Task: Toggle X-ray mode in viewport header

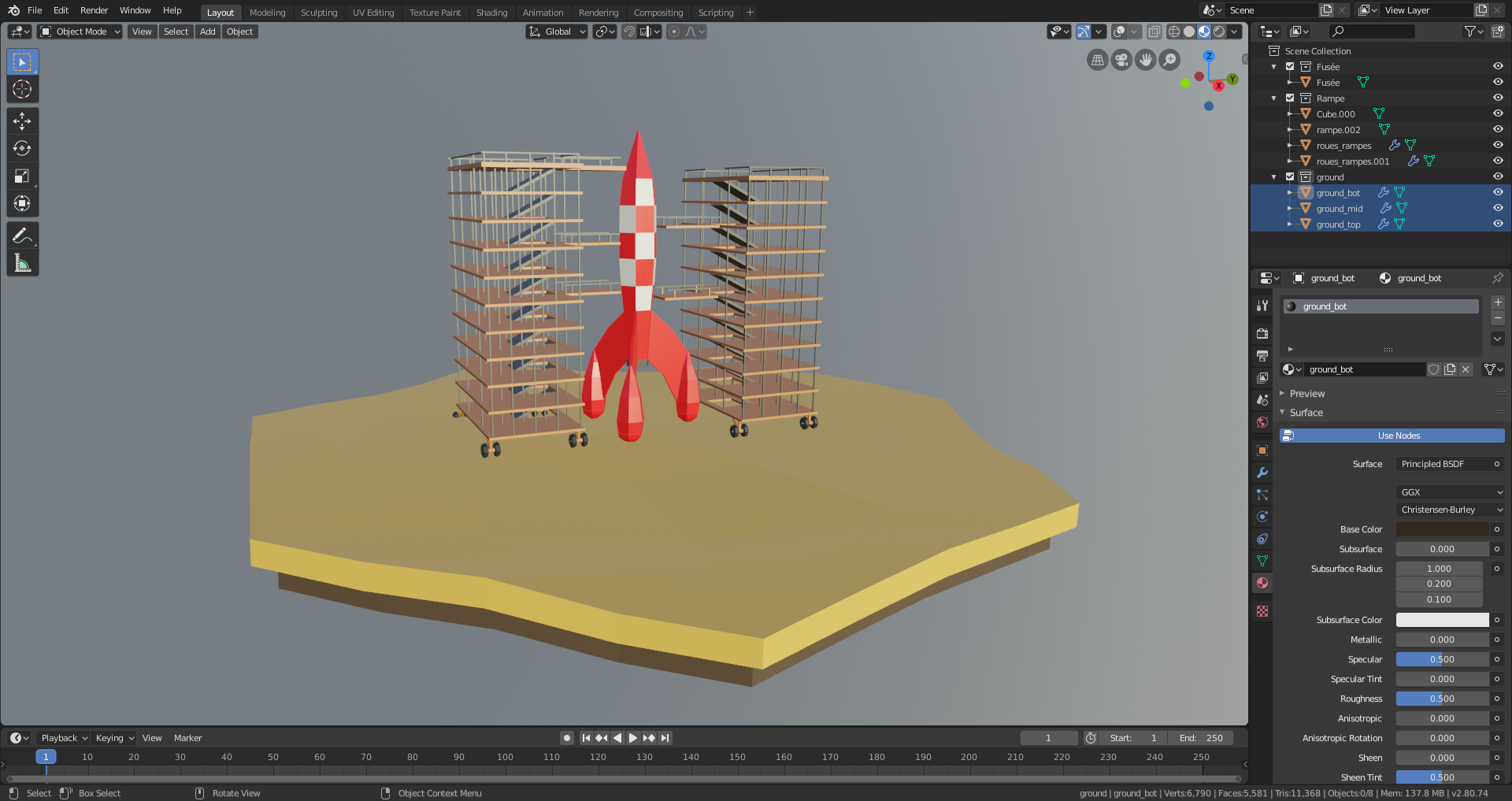Action: coord(1154,32)
